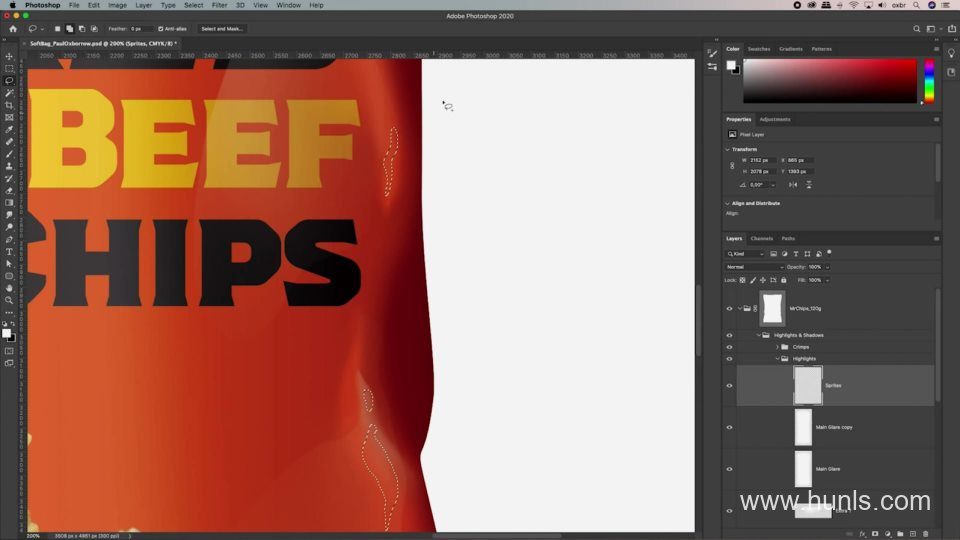This screenshot has width=960, height=540.
Task: Switch to the Adjustments tab
Action: [x=774, y=119]
